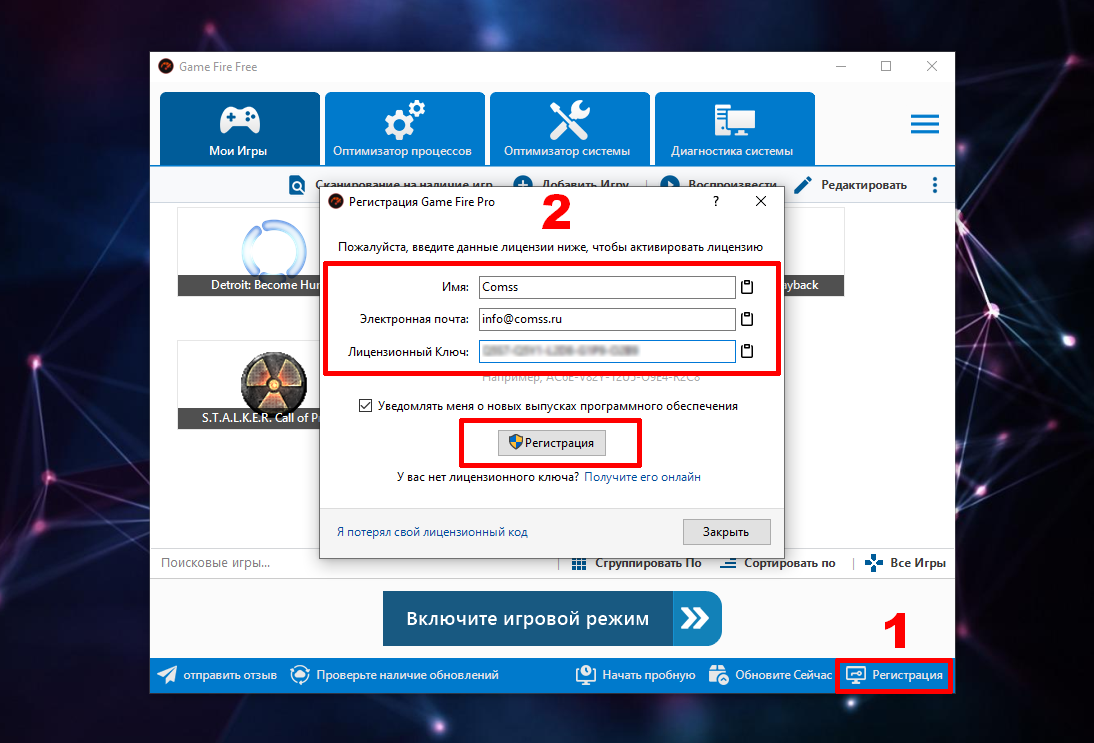Click the Регистрация shield button in dialog
Image resolution: width=1094 pixels, height=743 pixels.
click(551, 443)
